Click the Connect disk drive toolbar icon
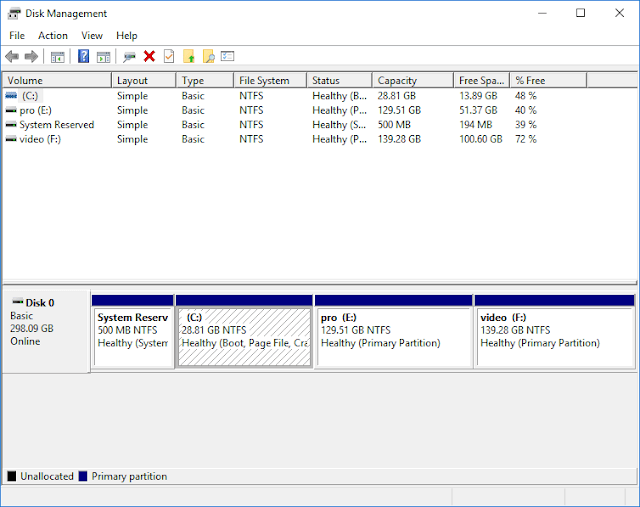640x507 pixels. (129, 57)
